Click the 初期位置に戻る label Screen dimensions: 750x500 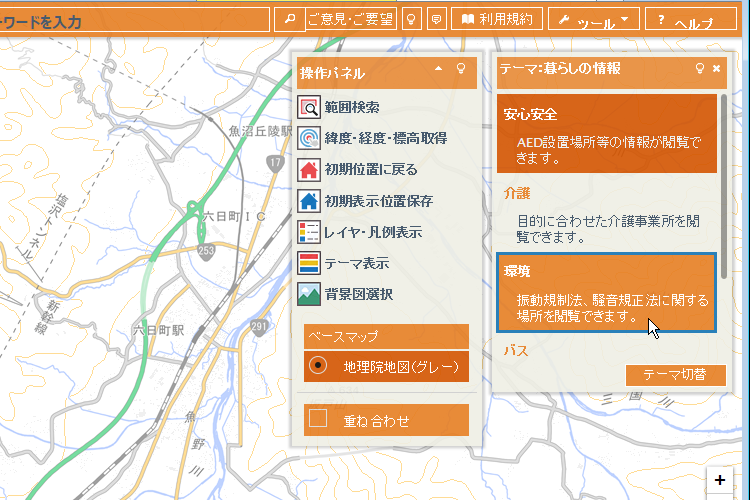tap(371, 170)
